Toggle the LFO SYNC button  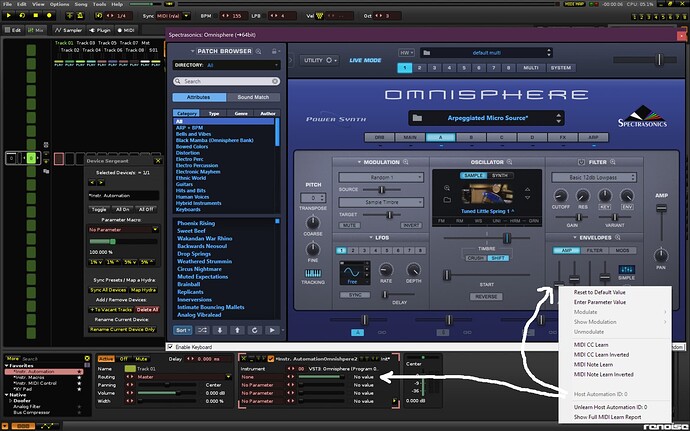(355, 295)
